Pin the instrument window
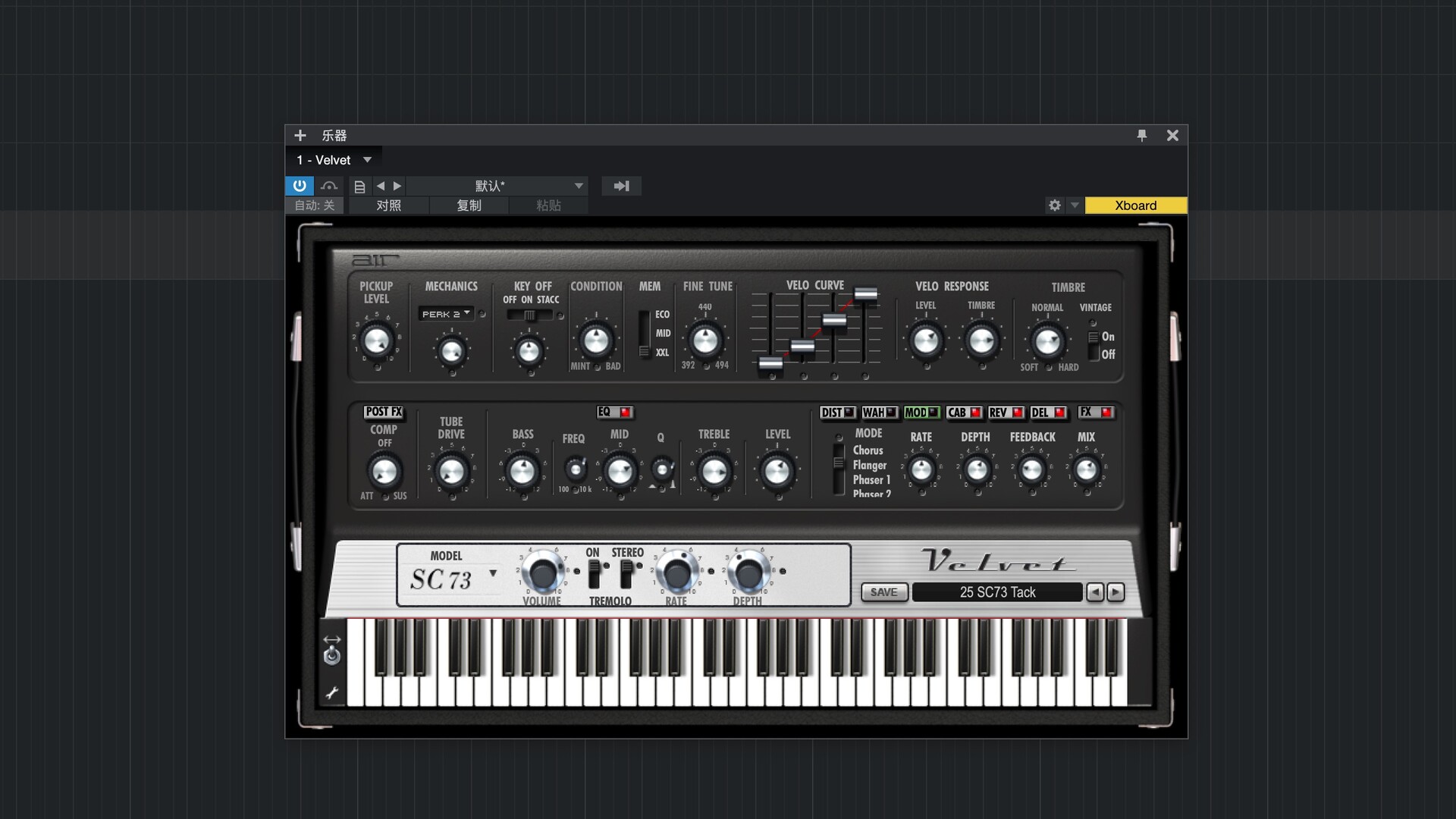Screen dimensions: 1456x819 (x=1141, y=136)
